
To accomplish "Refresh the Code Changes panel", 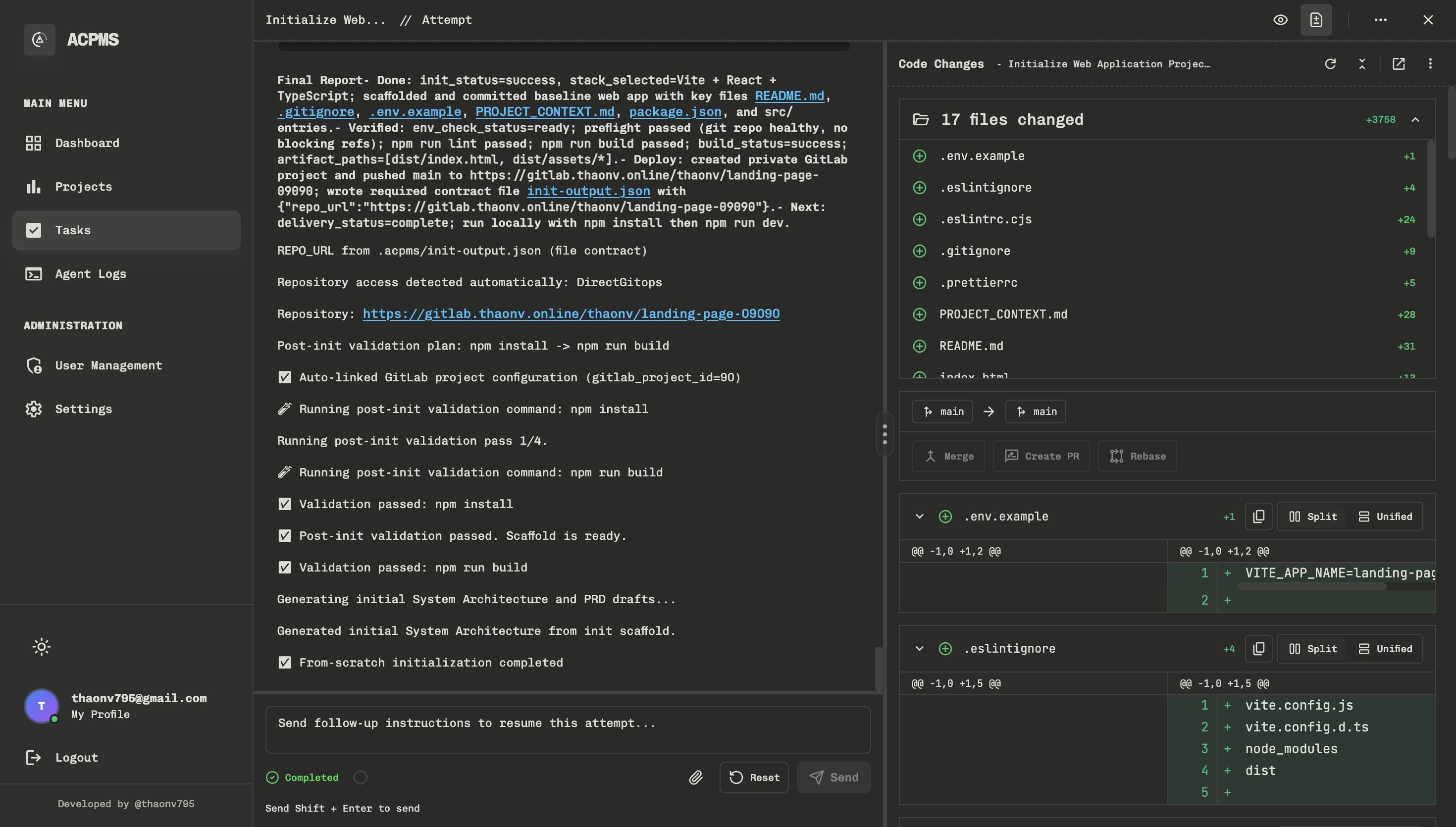I will coord(1330,63).
